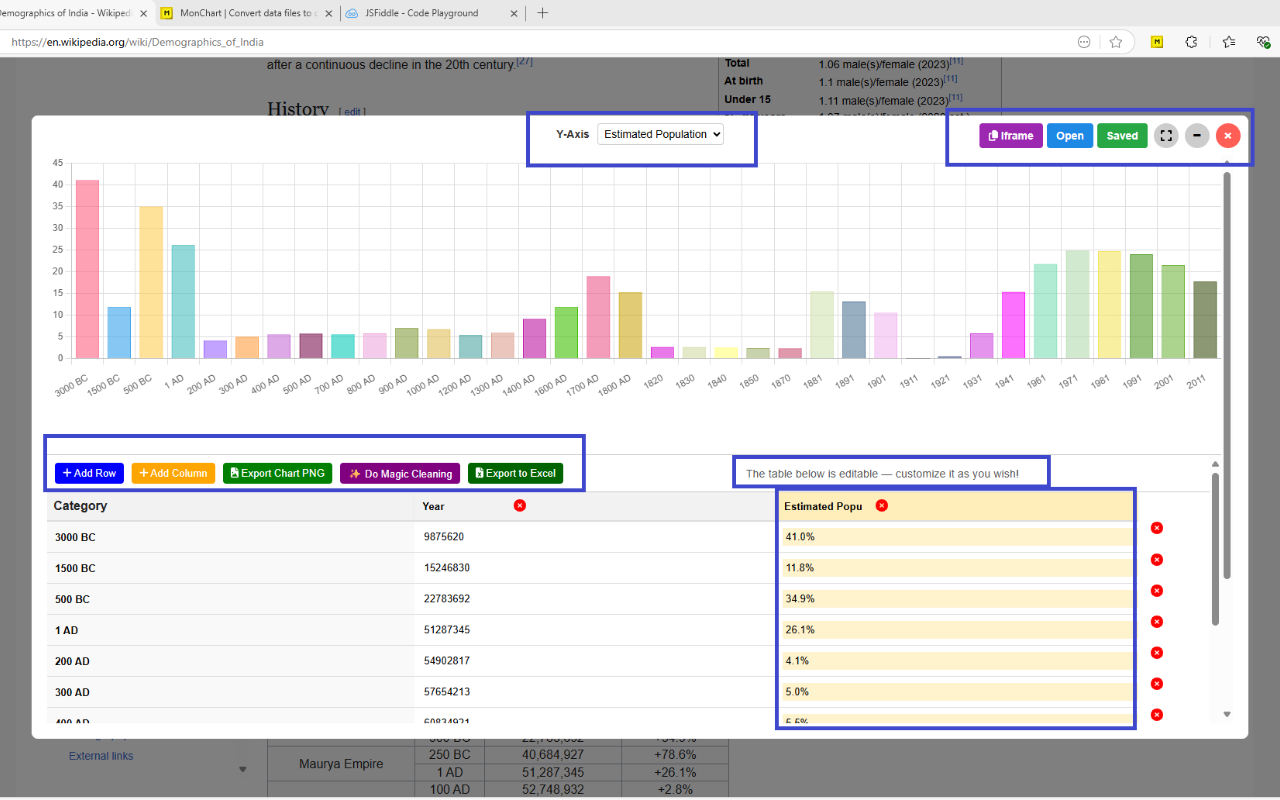Delete the 3000 BC row with its red X
The height and width of the screenshot is (800, 1280).
1157,527
